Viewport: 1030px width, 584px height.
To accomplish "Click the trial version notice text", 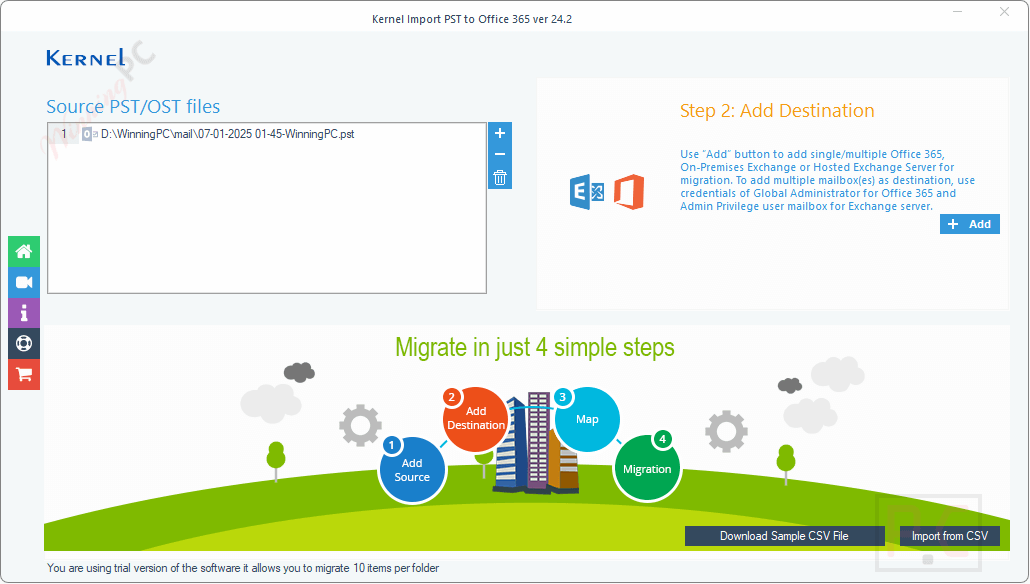I will [x=243, y=568].
